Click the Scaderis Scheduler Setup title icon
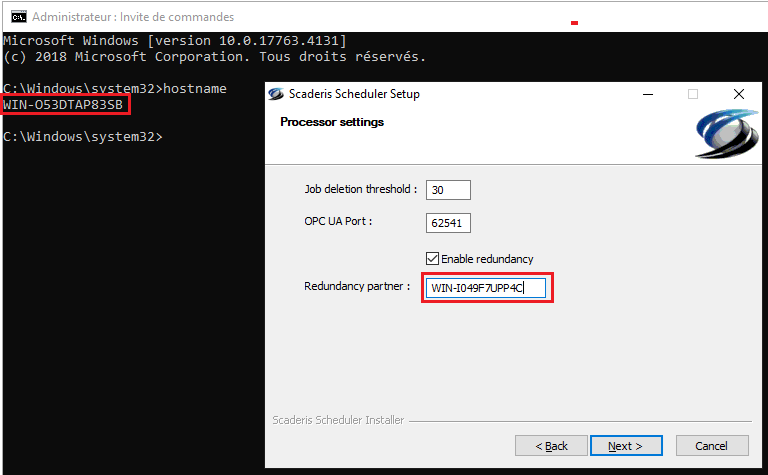 (277, 94)
